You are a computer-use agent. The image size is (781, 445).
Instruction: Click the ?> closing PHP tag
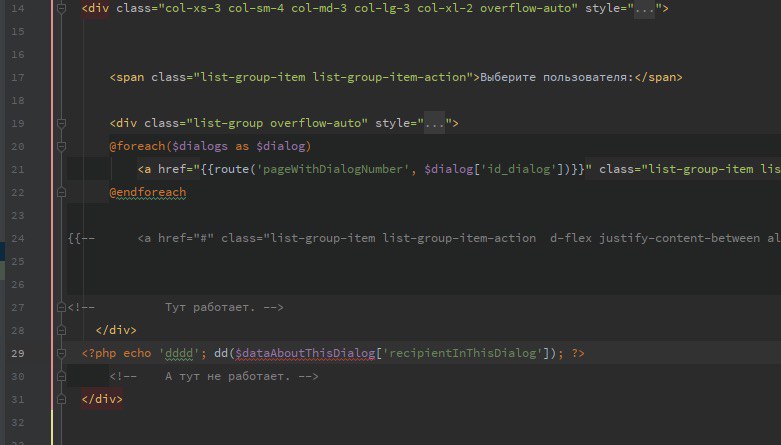tap(578, 353)
